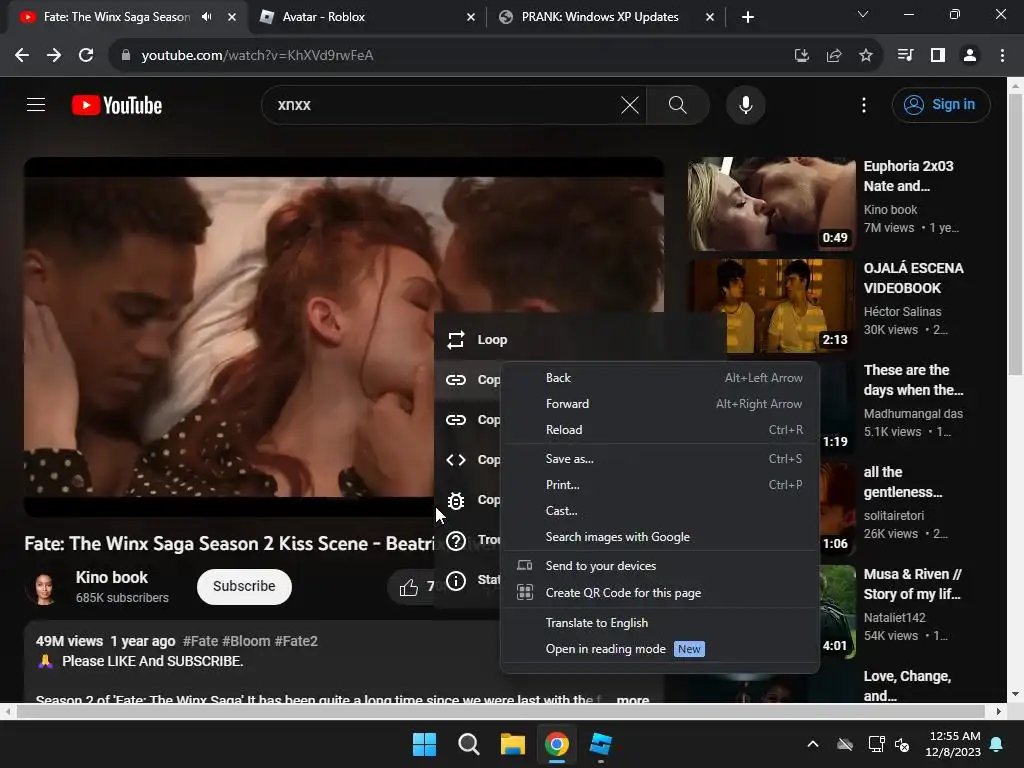Select Open in reading mode
The image size is (1024, 768).
660,648
